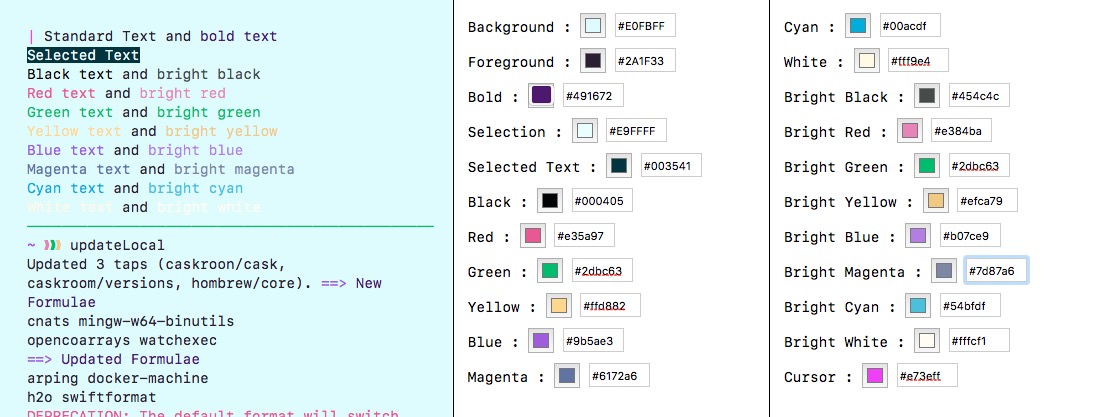
Task: Click the Cursor color swatch
Action: click(875, 376)
